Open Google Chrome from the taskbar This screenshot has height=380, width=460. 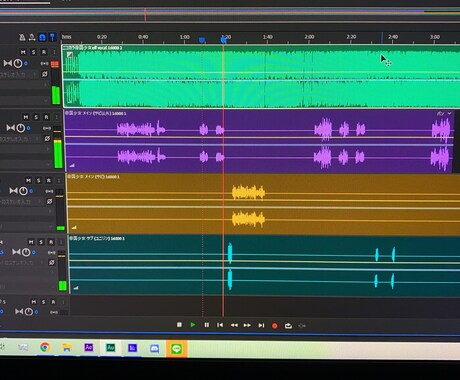pyautogui.click(x=45, y=348)
